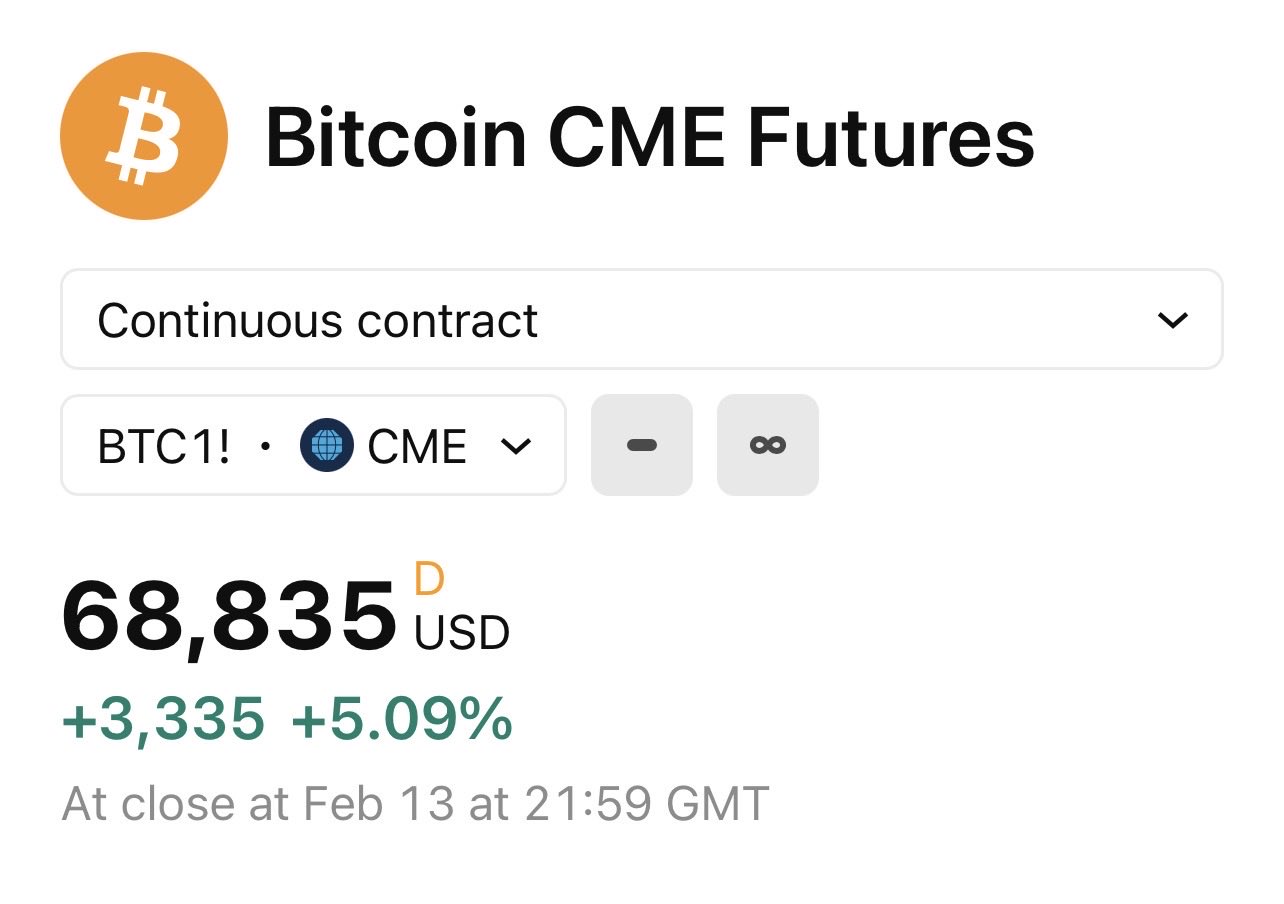Expand the Continuous contract chevron arrow
Viewport: 1284px width, 904px height.
[1171, 320]
